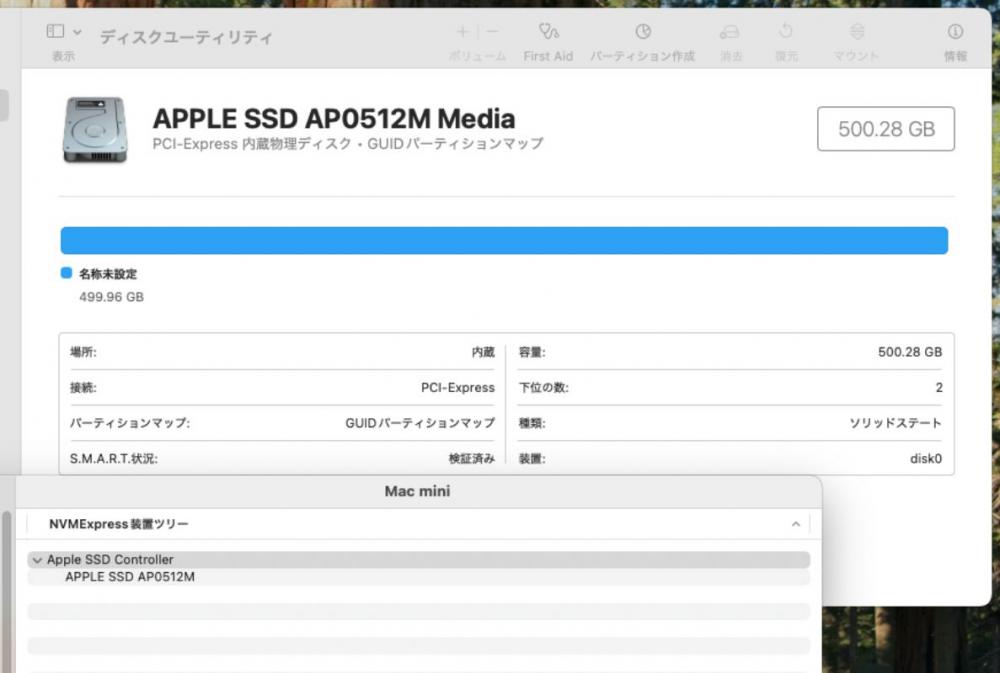Click the add volume plus icon
Viewport: 1000px width, 673px height.
tap(463, 31)
